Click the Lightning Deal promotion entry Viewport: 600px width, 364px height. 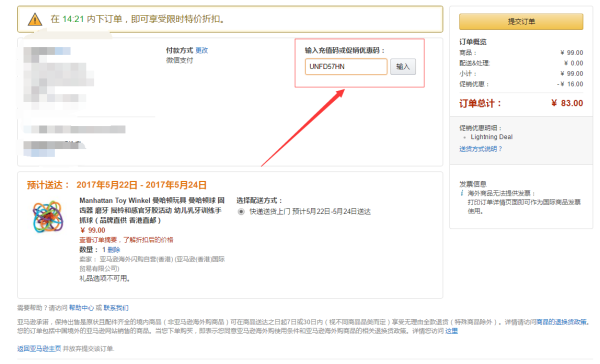[x=491, y=137]
